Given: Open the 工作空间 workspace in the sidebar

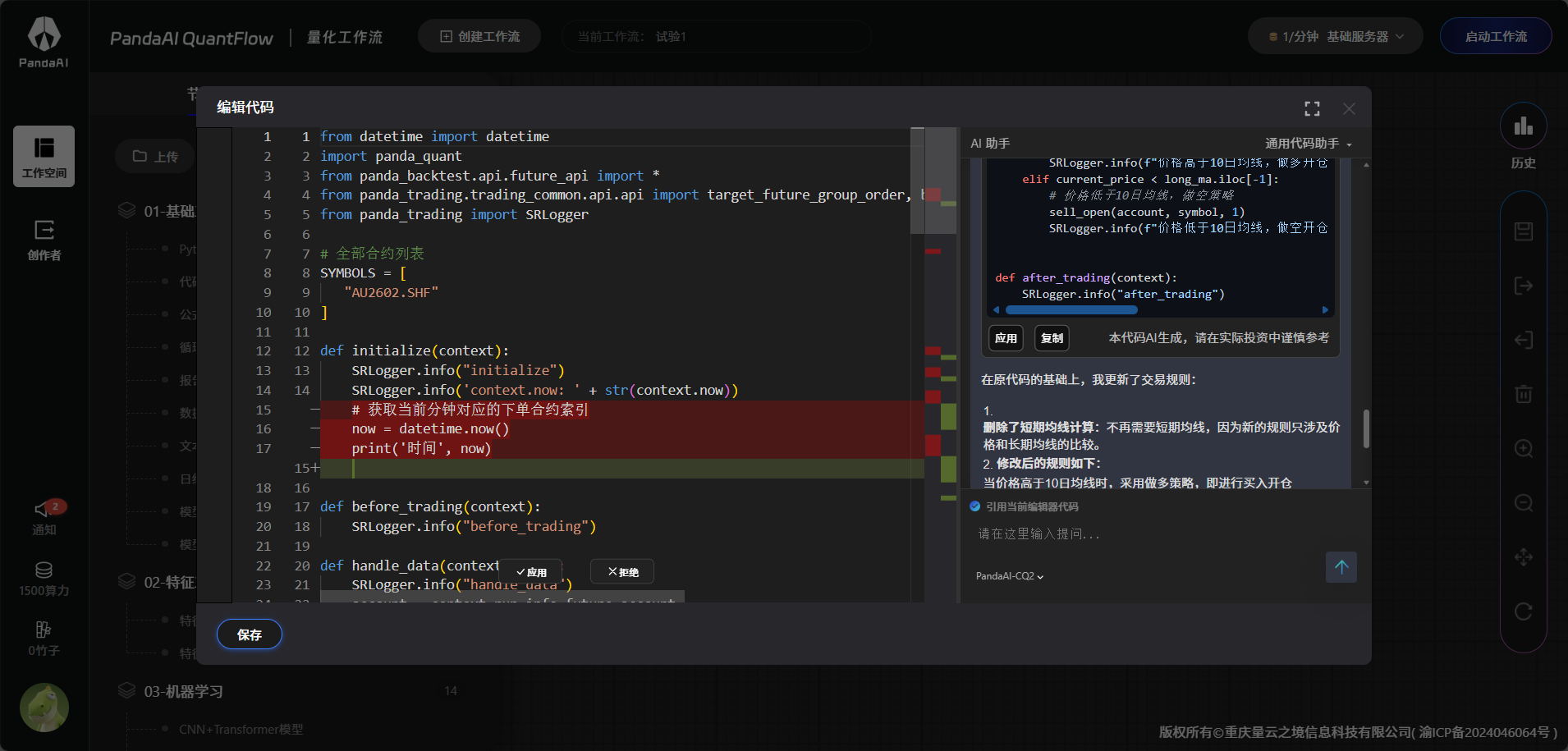Looking at the screenshot, I should tap(44, 156).
